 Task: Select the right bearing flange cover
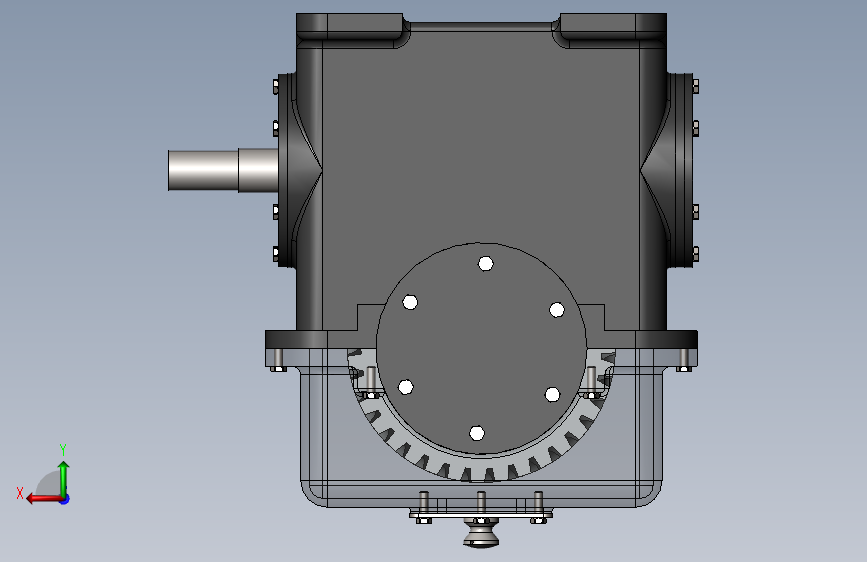point(682,170)
